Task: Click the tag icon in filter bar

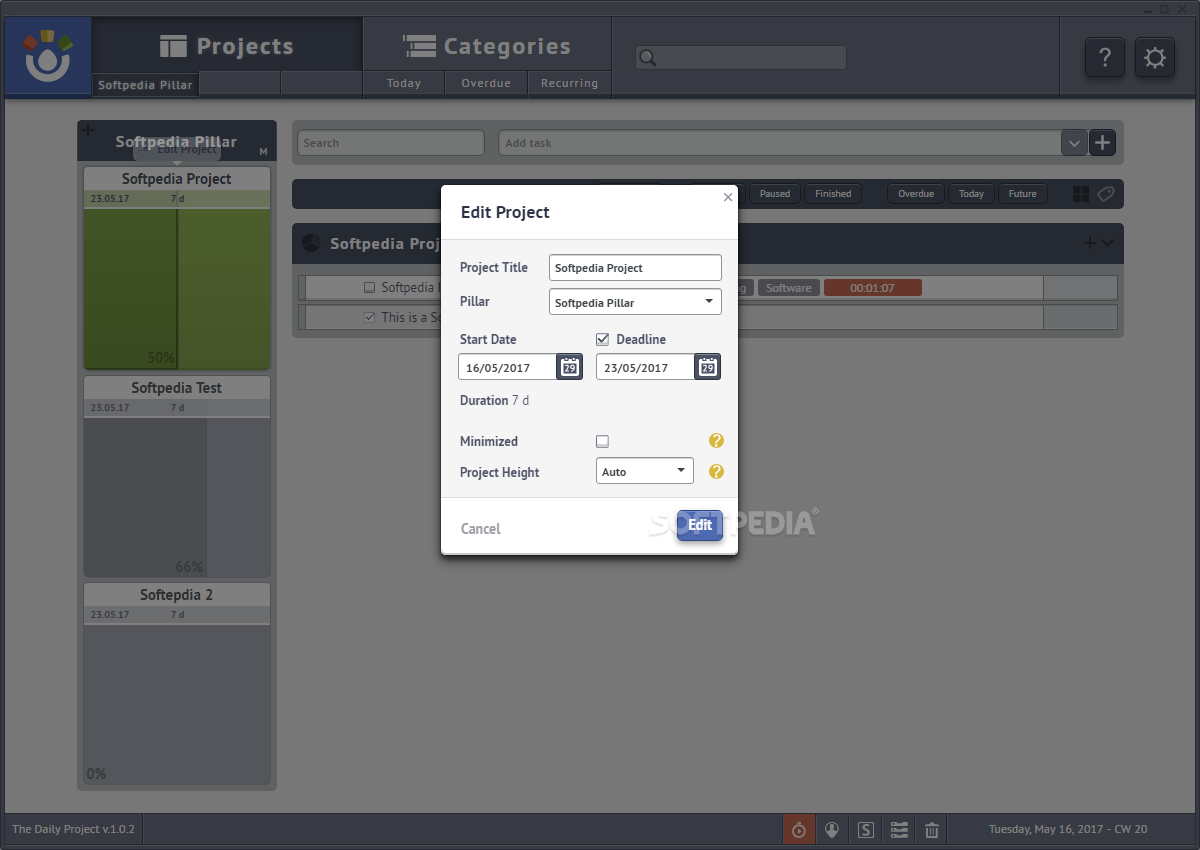Action: (x=1105, y=194)
